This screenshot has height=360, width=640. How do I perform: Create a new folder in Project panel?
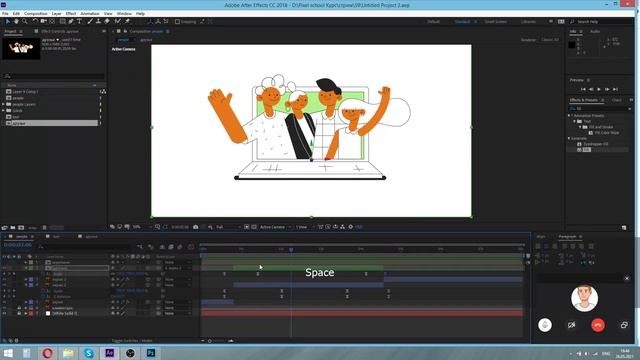(x=13, y=227)
